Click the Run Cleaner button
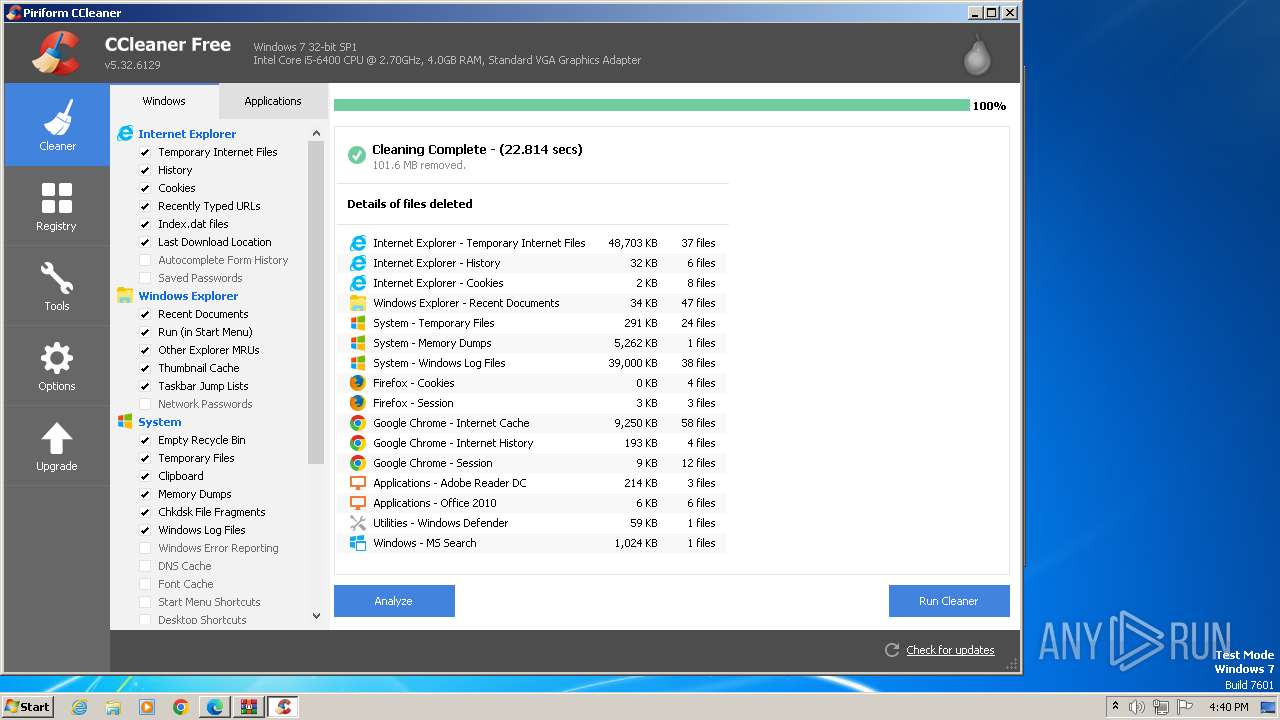Screen dimensions: 1280x720 [x=949, y=601]
